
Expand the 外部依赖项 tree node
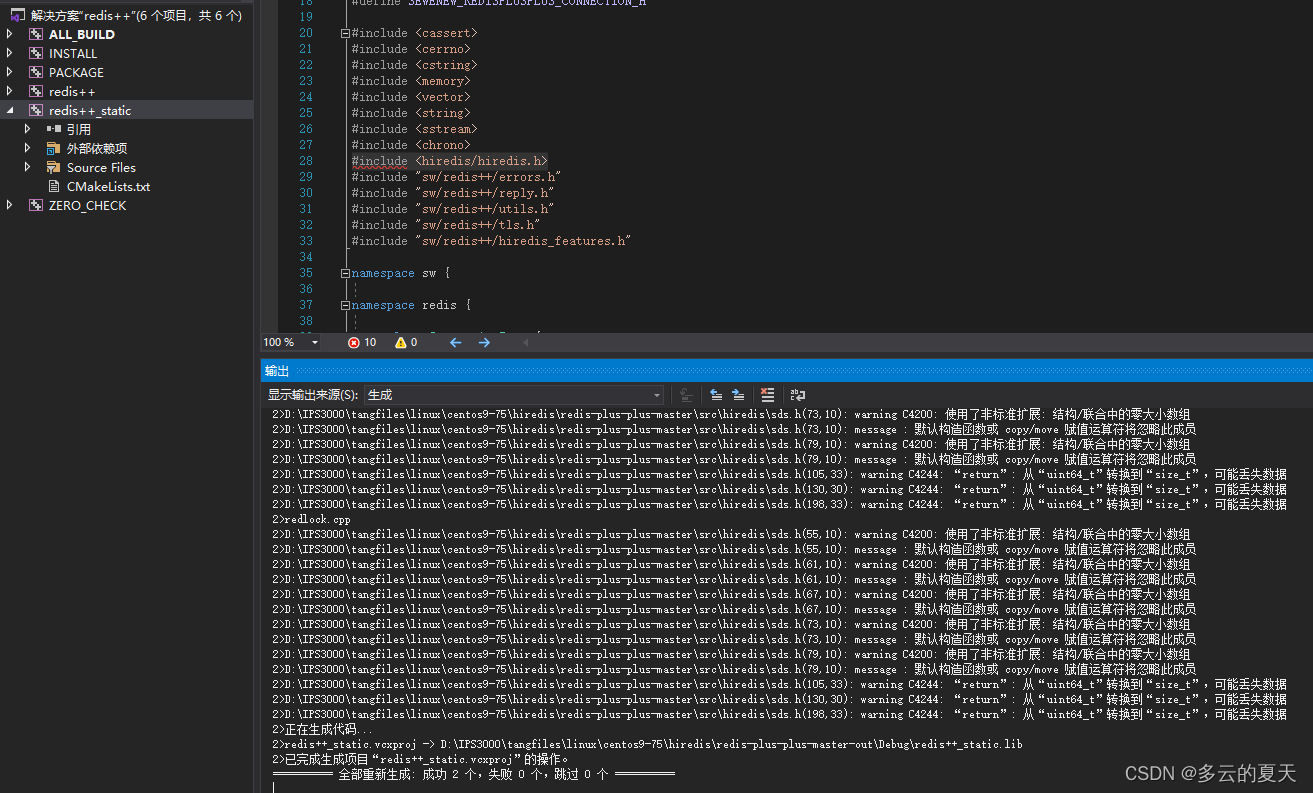[x=27, y=147]
